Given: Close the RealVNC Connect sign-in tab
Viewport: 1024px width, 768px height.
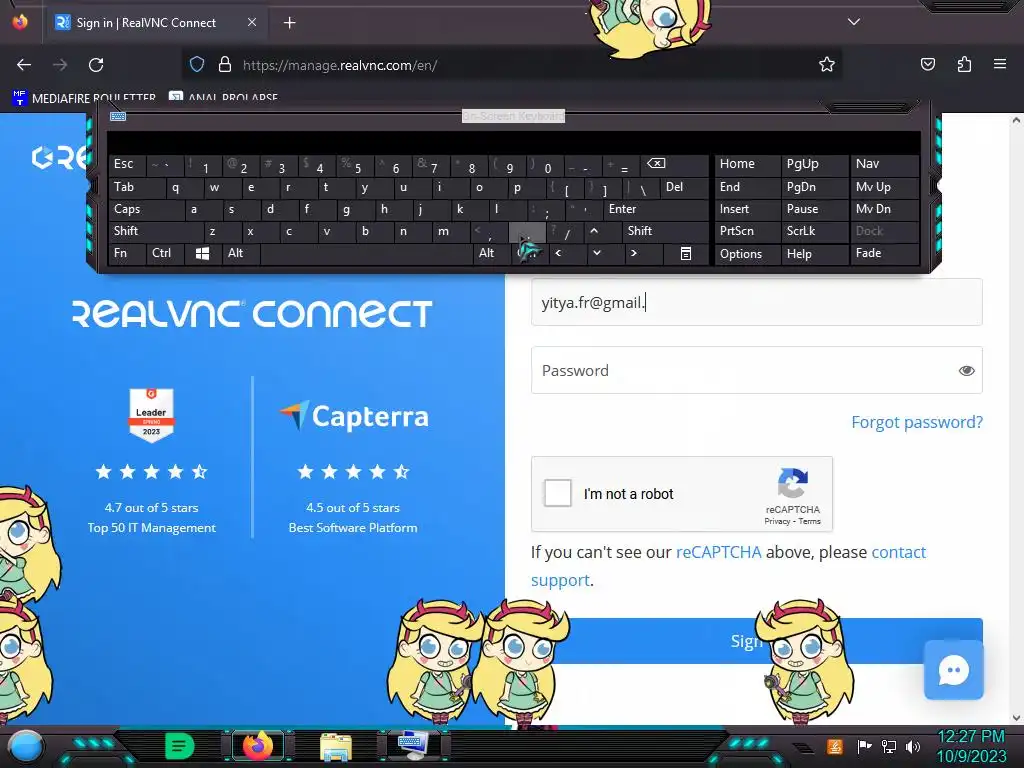Looking at the screenshot, I should tap(252, 22).
